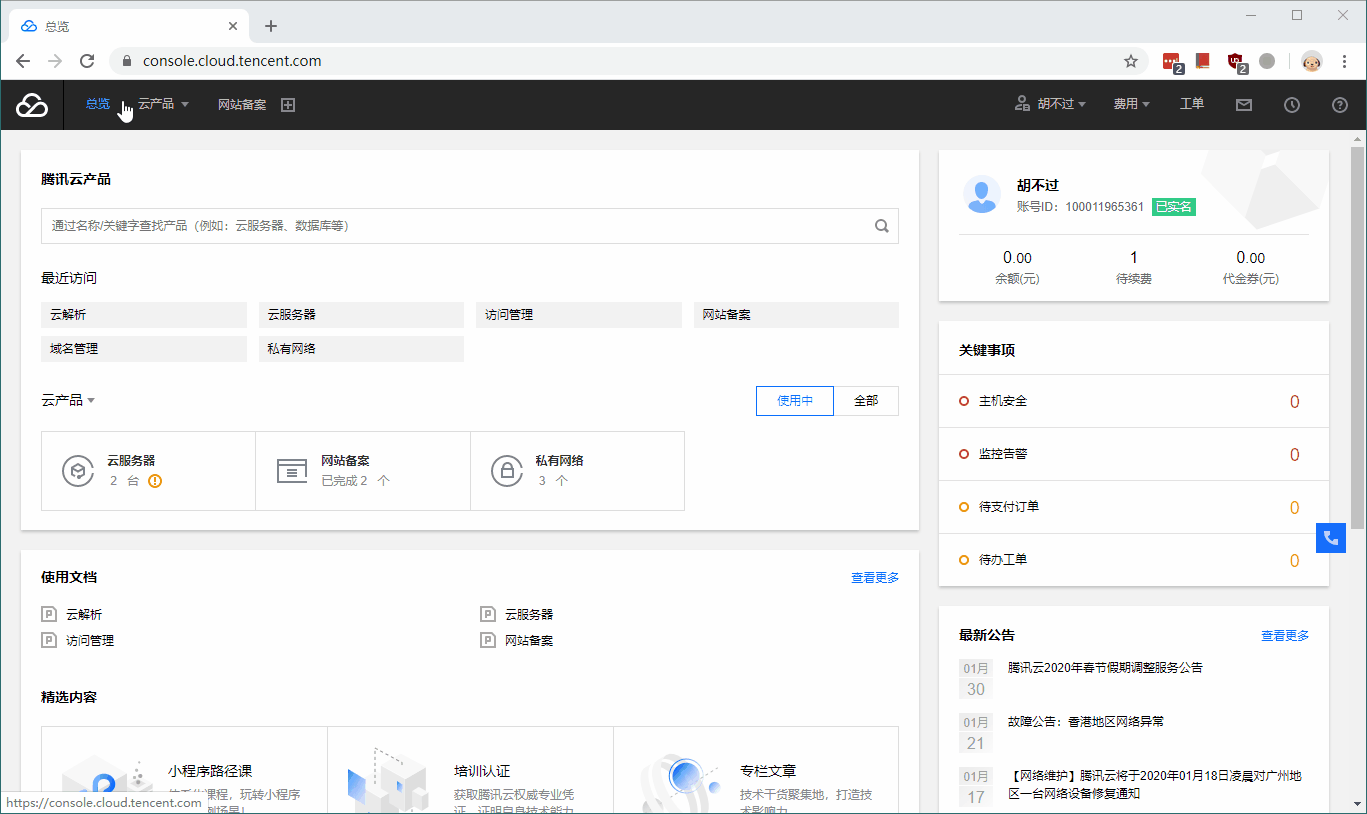Open the 香港地区网络异常 fault announcement

1086,722
